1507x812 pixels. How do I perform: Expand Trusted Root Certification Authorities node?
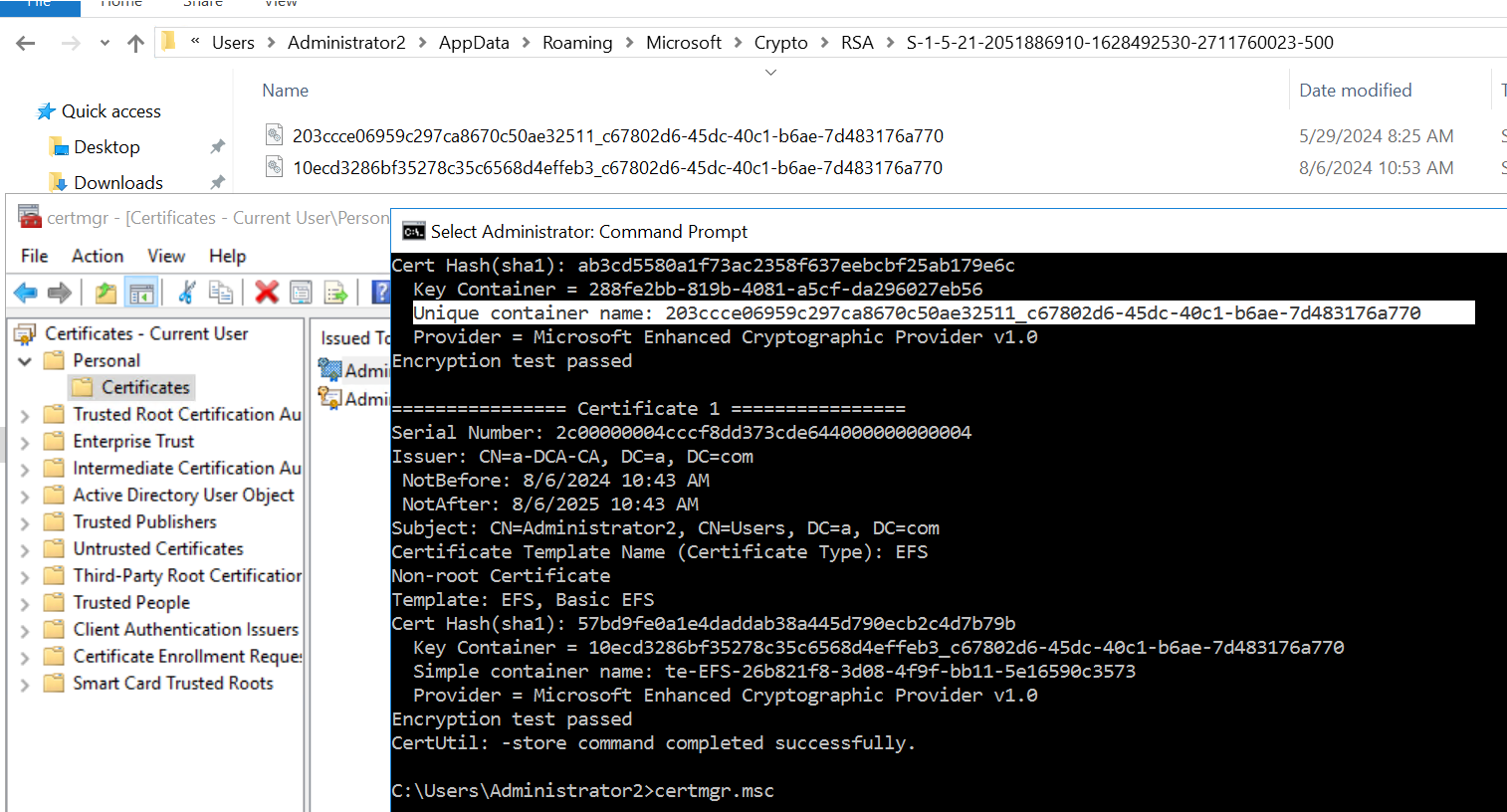point(22,414)
